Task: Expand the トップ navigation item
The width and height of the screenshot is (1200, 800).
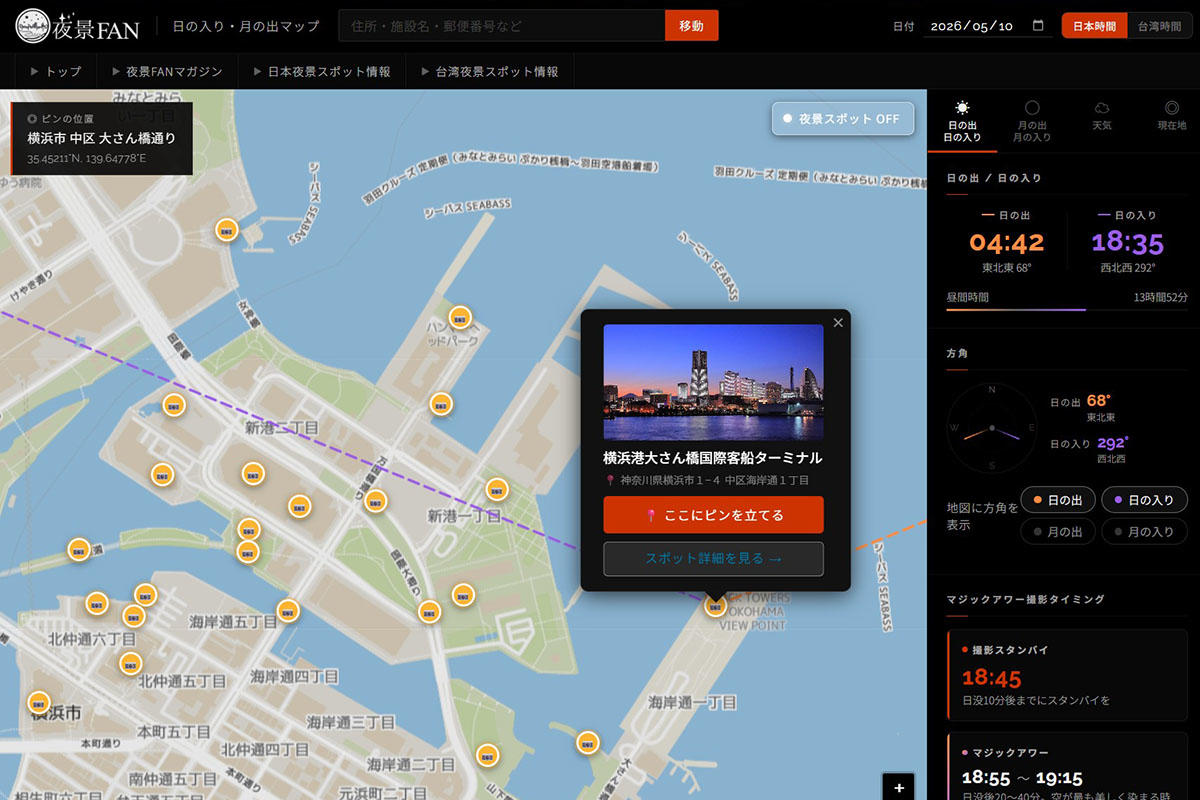Action: [x=56, y=72]
